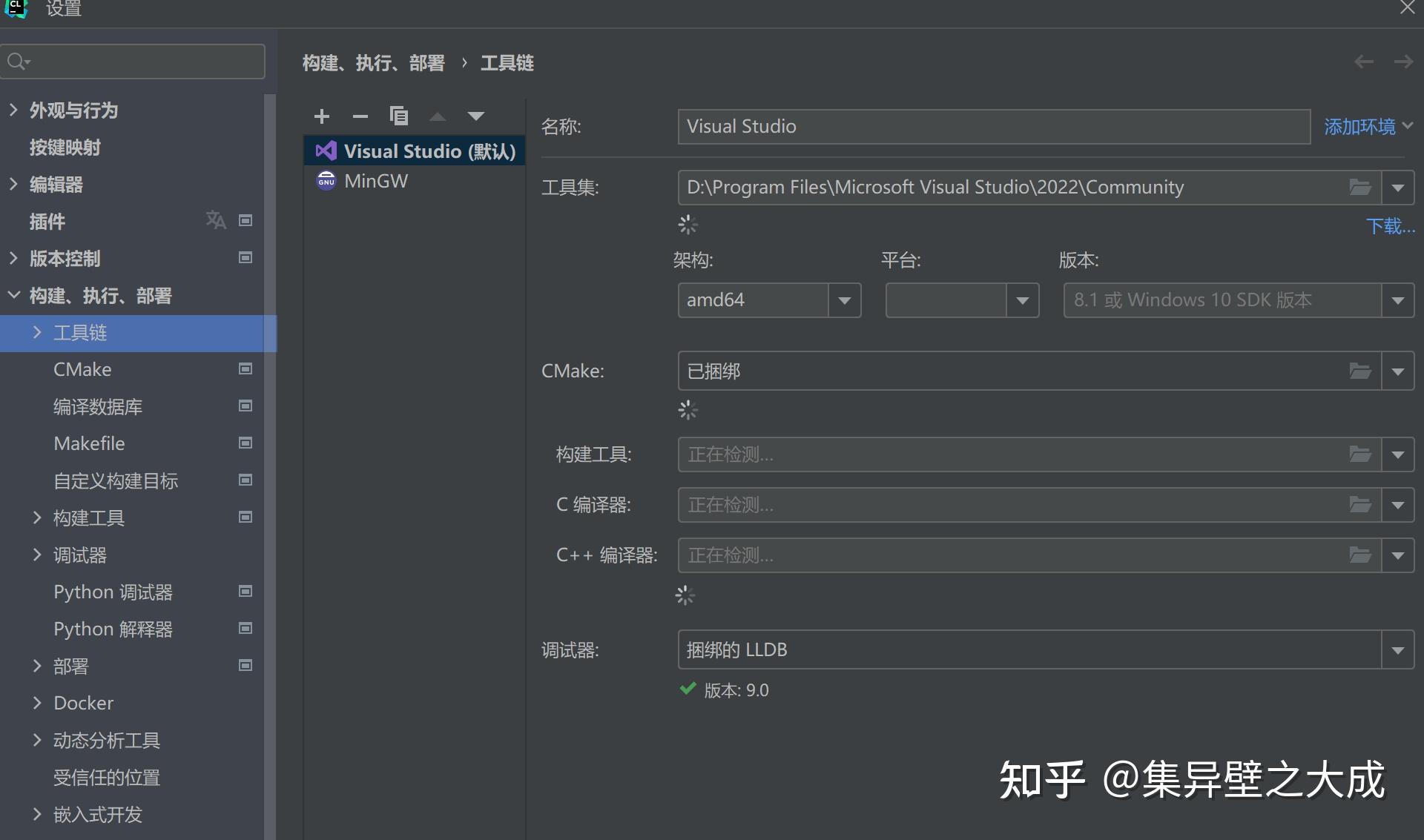Click the settings search box
The width and height of the screenshot is (1424, 840).
tap(133, 62)
